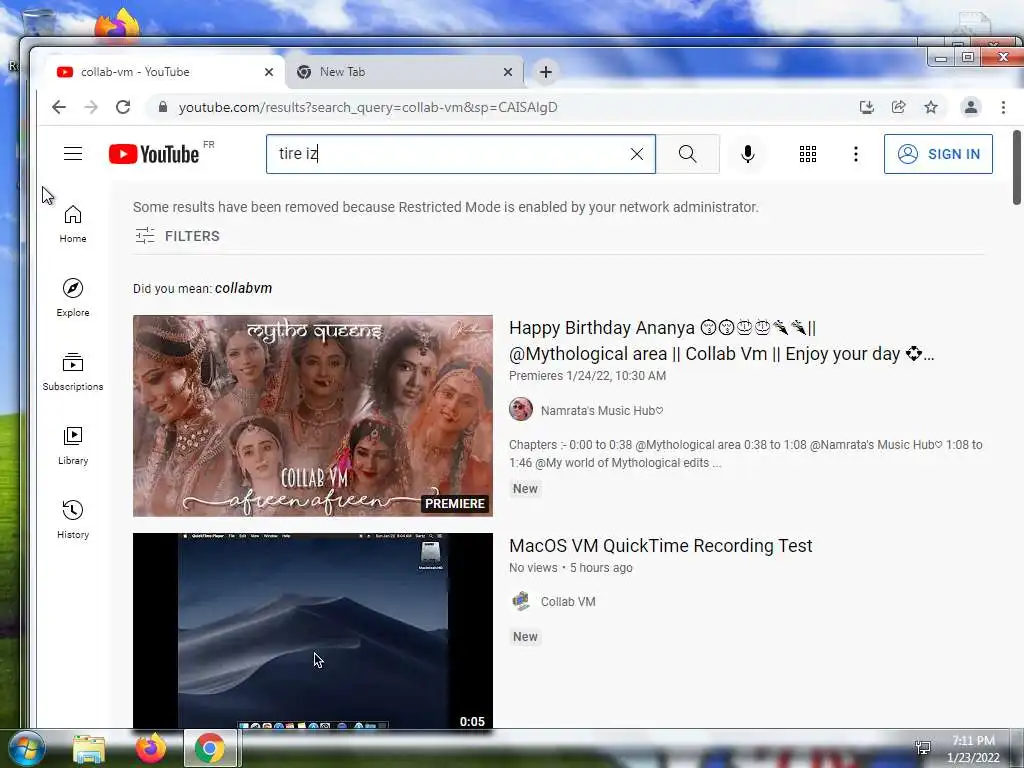Image resolution: width=1024 pixels, height=768 pixels.
Task: Open Library in the sidebar
Action: pyautogui.click(x=72, y=445)
